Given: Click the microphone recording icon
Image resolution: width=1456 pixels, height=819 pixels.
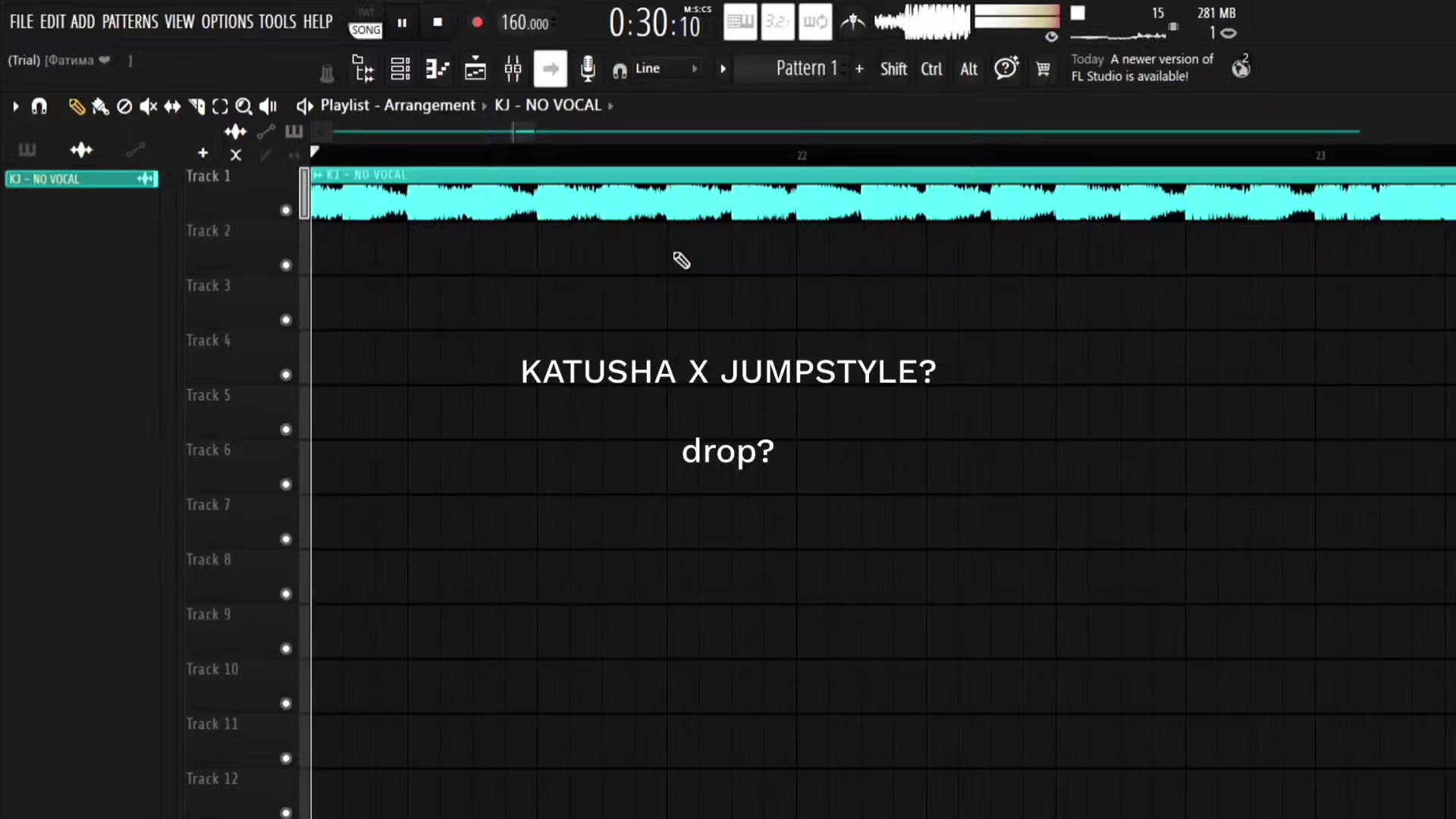Looking at the screenshot, I should tap(588, 69).
